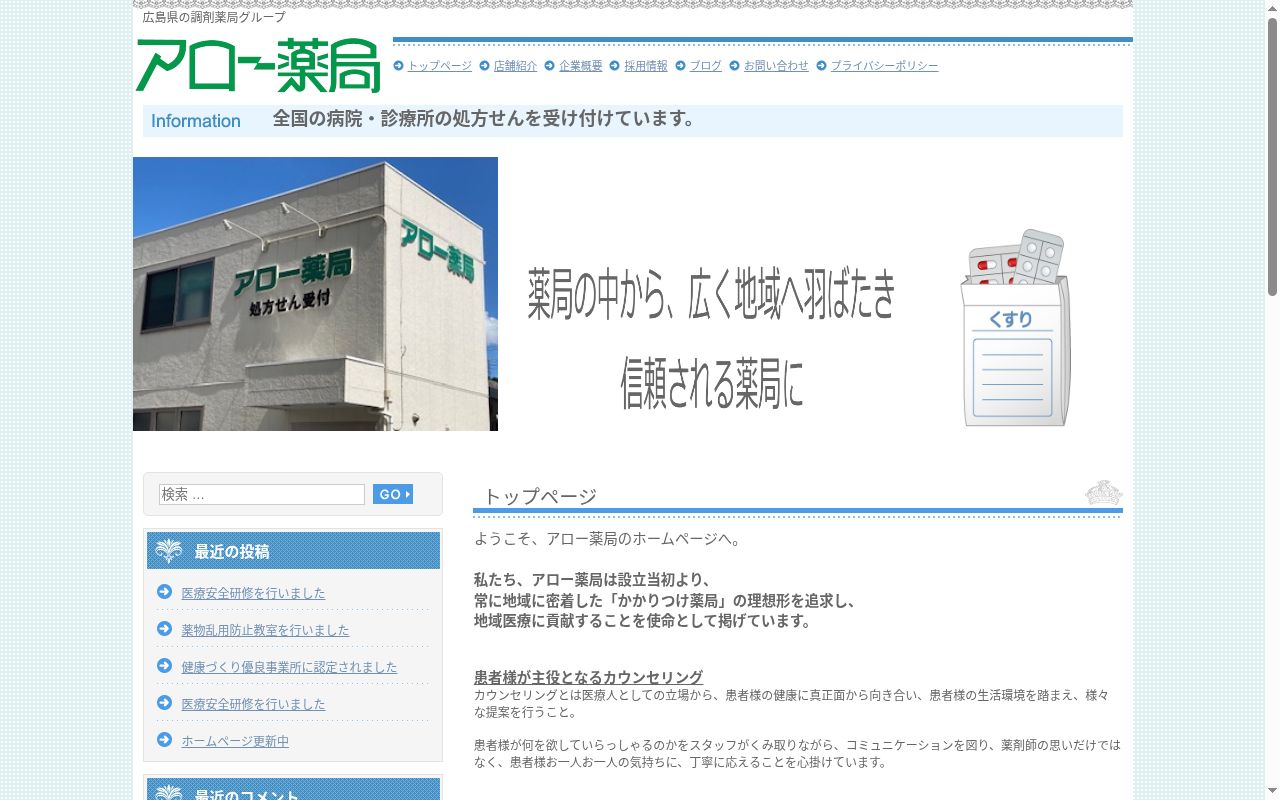Click the scrollbar down arrow

(x=1272, y=792)
